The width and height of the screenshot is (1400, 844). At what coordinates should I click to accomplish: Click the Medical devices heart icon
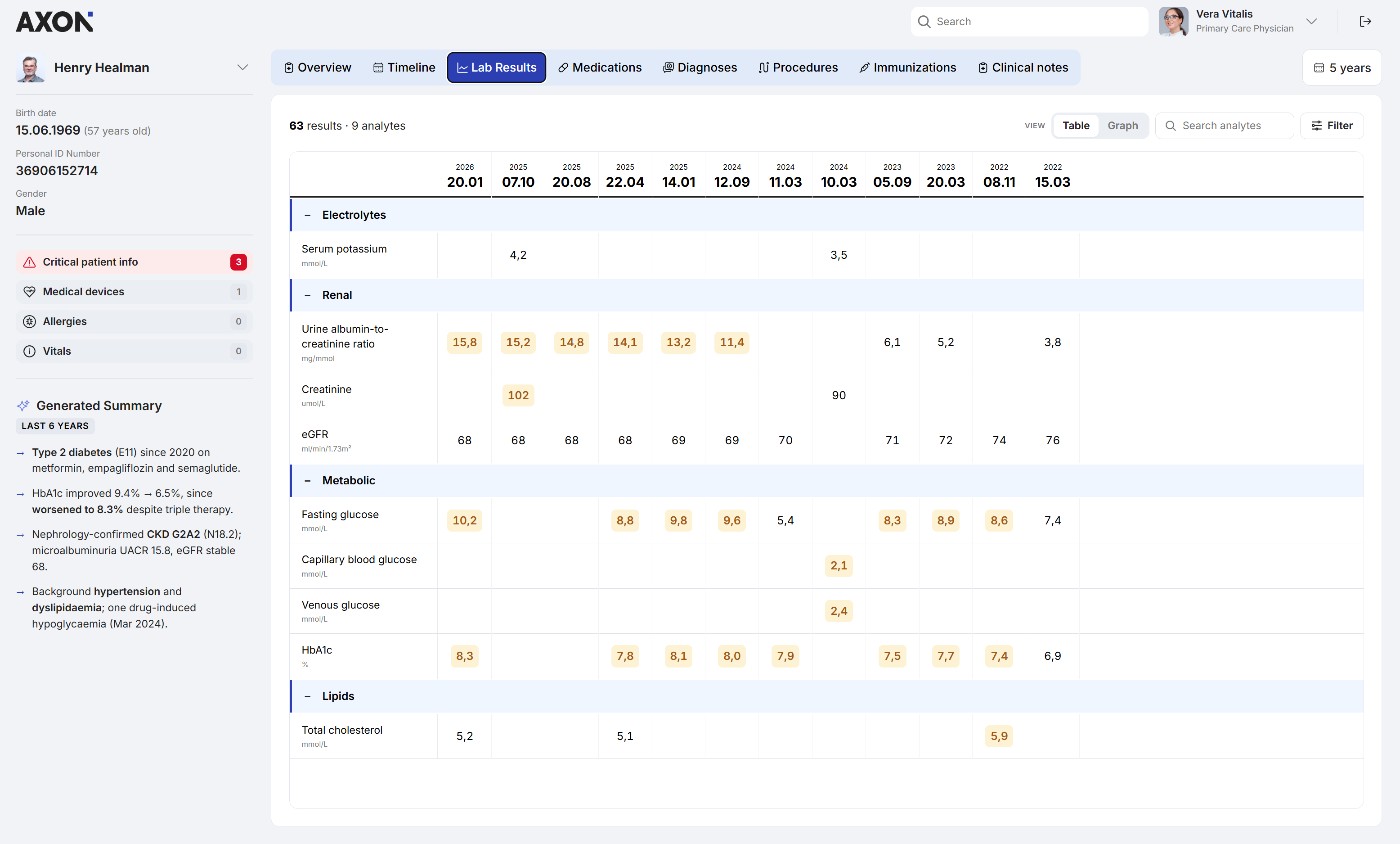pyautogui.click(x=30, y=292)
